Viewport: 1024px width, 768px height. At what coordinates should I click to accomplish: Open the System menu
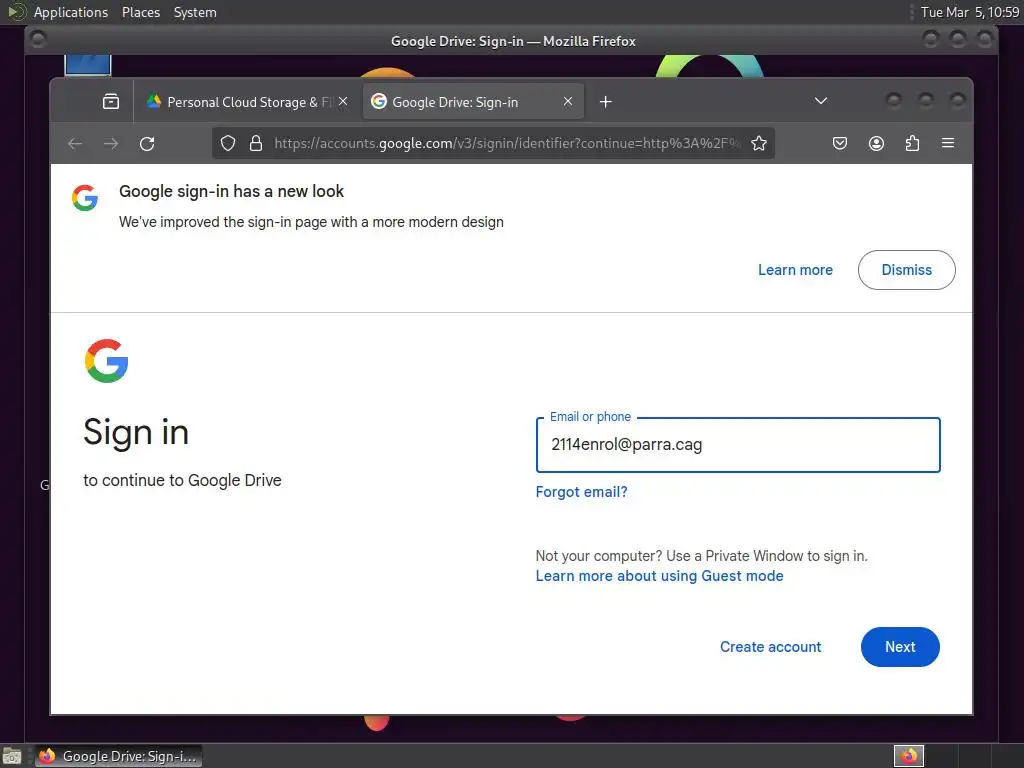[x=195, y=12]
